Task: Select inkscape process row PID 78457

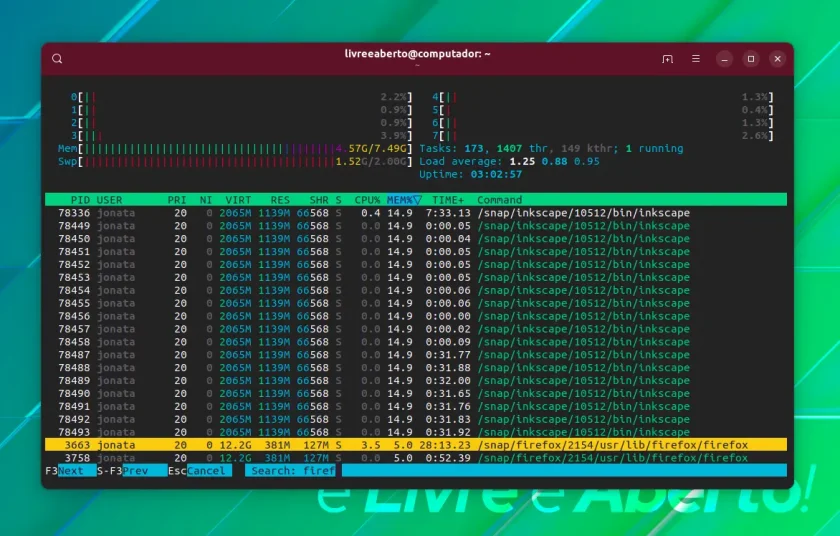Action: coord(416,329)
